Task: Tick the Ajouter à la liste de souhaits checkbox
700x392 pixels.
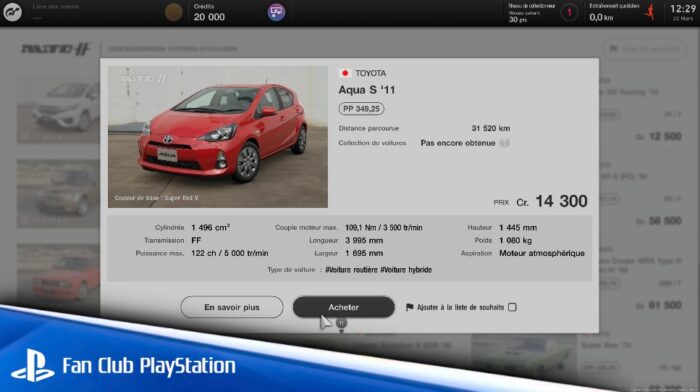Action: tap(512, 307)
